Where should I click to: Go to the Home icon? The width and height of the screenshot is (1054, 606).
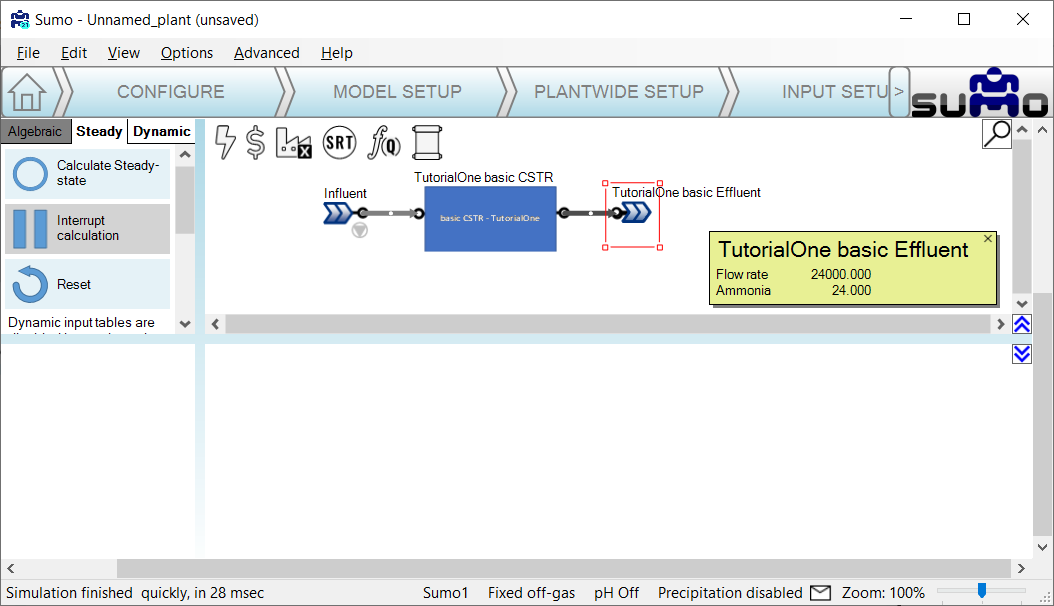pos(27,92)
